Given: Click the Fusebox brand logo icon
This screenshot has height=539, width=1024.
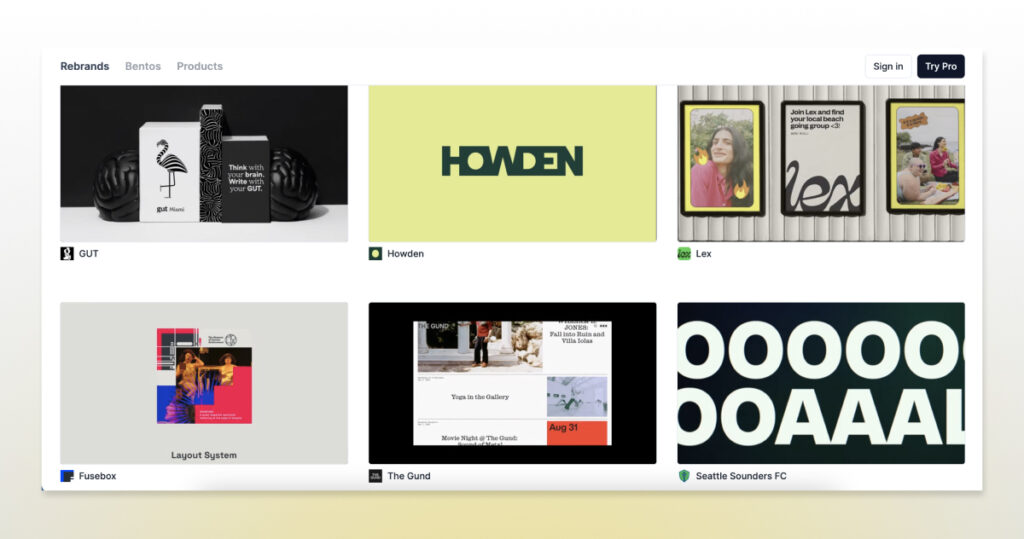Looking at the screenshot, I should coord(67,476).
